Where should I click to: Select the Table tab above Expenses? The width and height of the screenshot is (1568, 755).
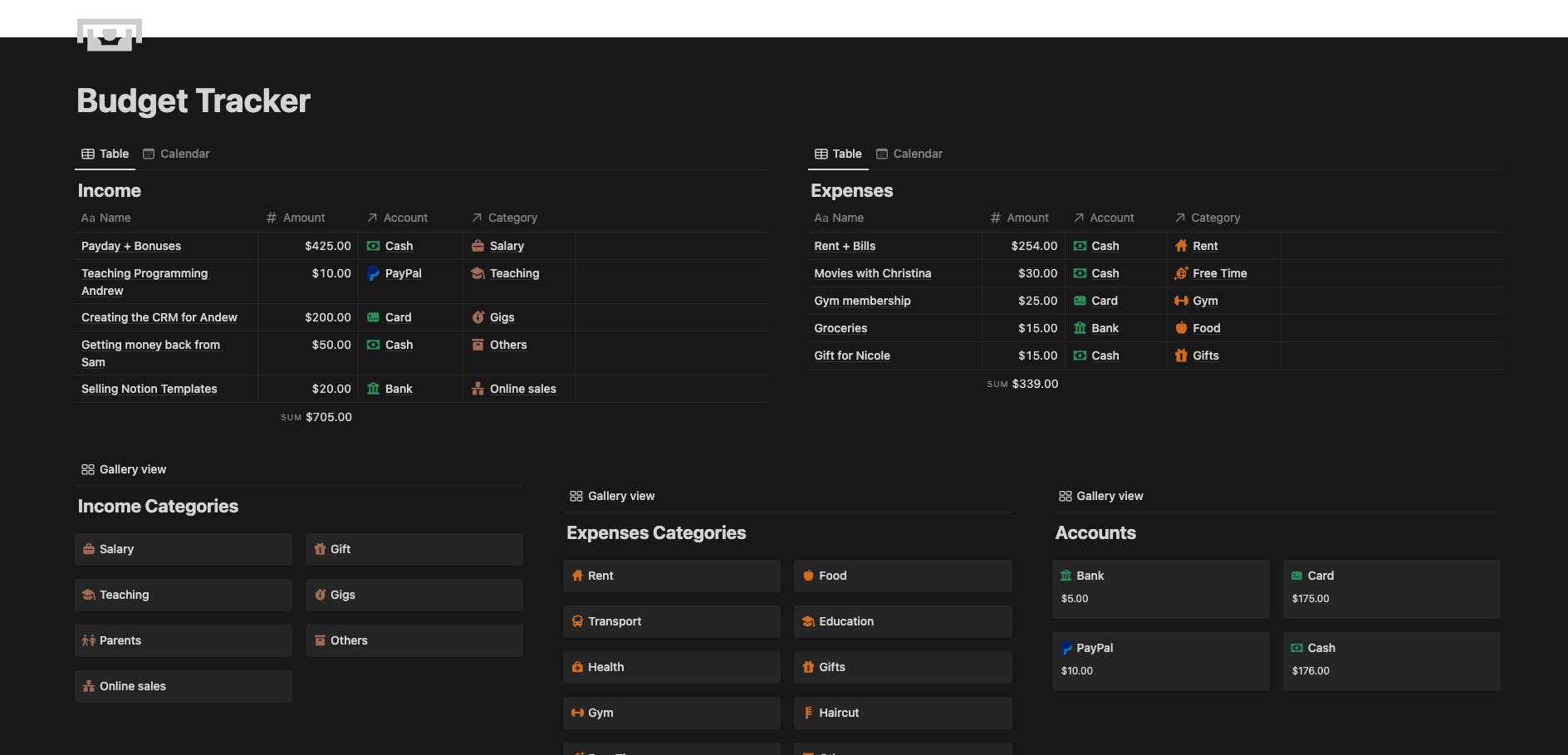(838, 154)
